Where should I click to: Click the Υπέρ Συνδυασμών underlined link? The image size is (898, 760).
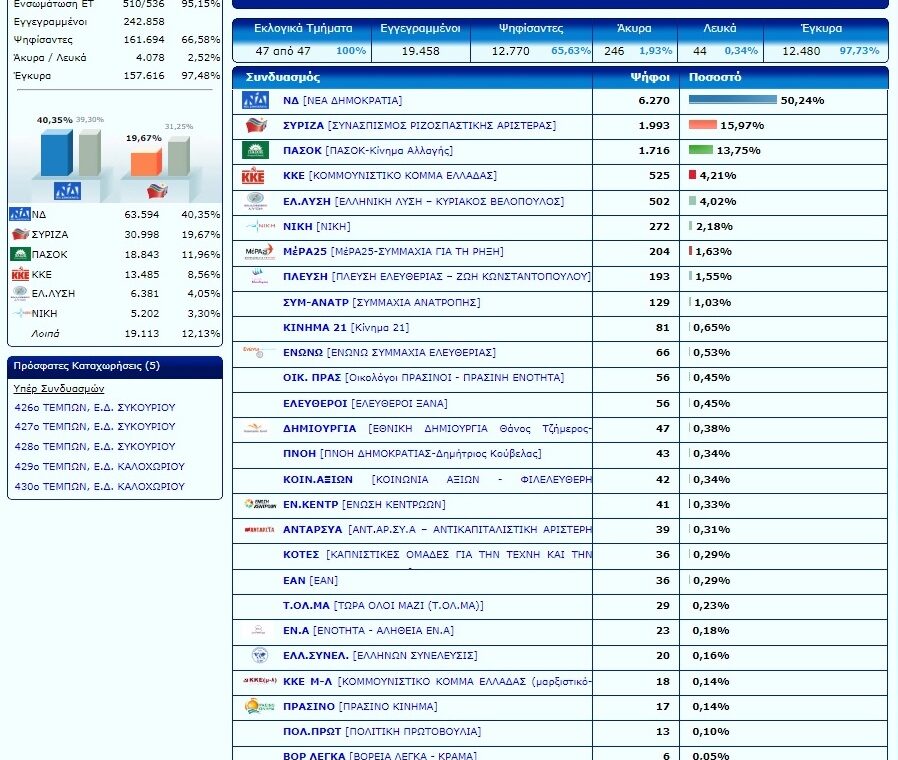59,388
